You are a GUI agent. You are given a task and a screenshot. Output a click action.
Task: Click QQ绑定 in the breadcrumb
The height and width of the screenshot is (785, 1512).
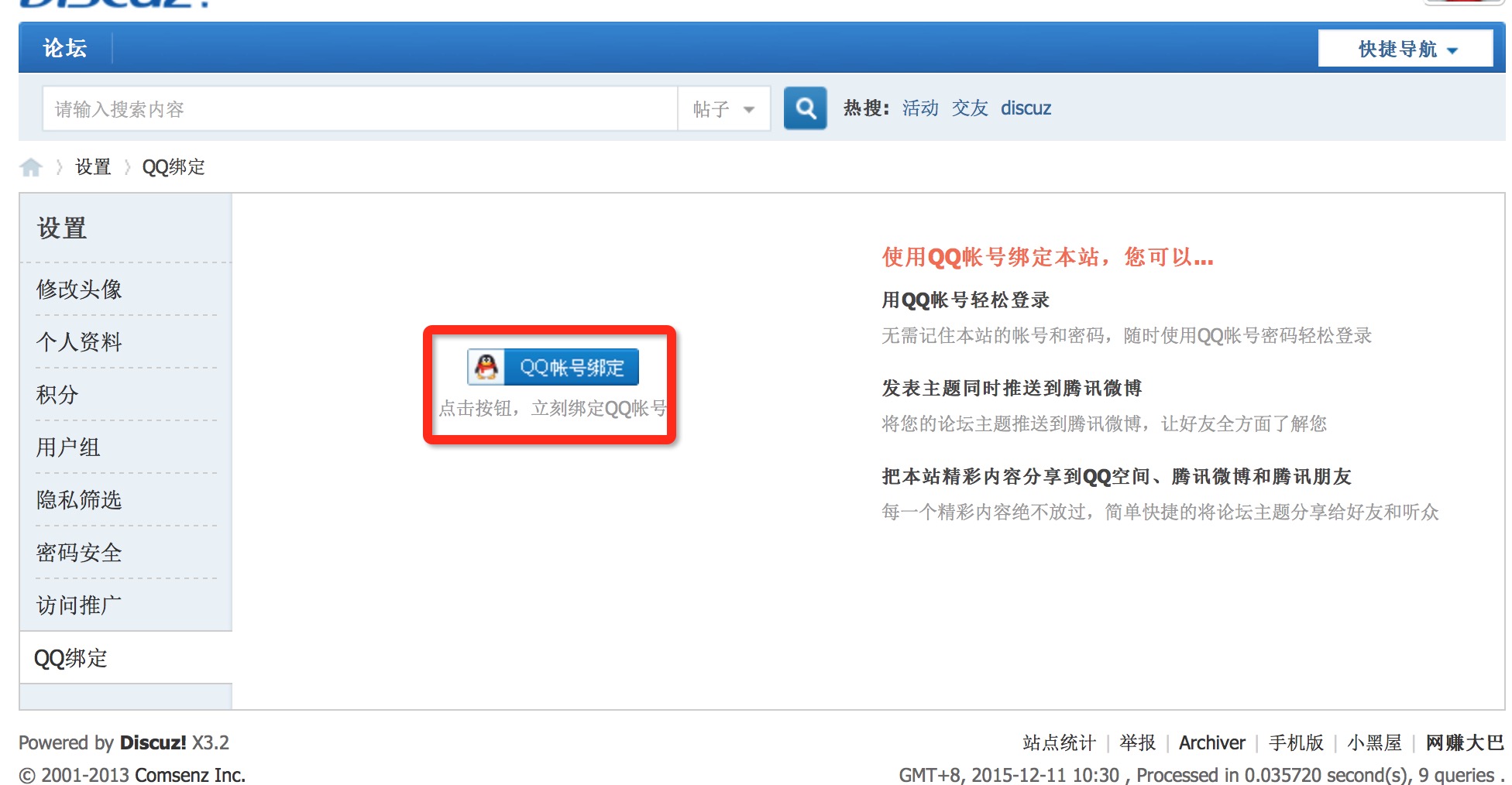click(x=174, y=167)
